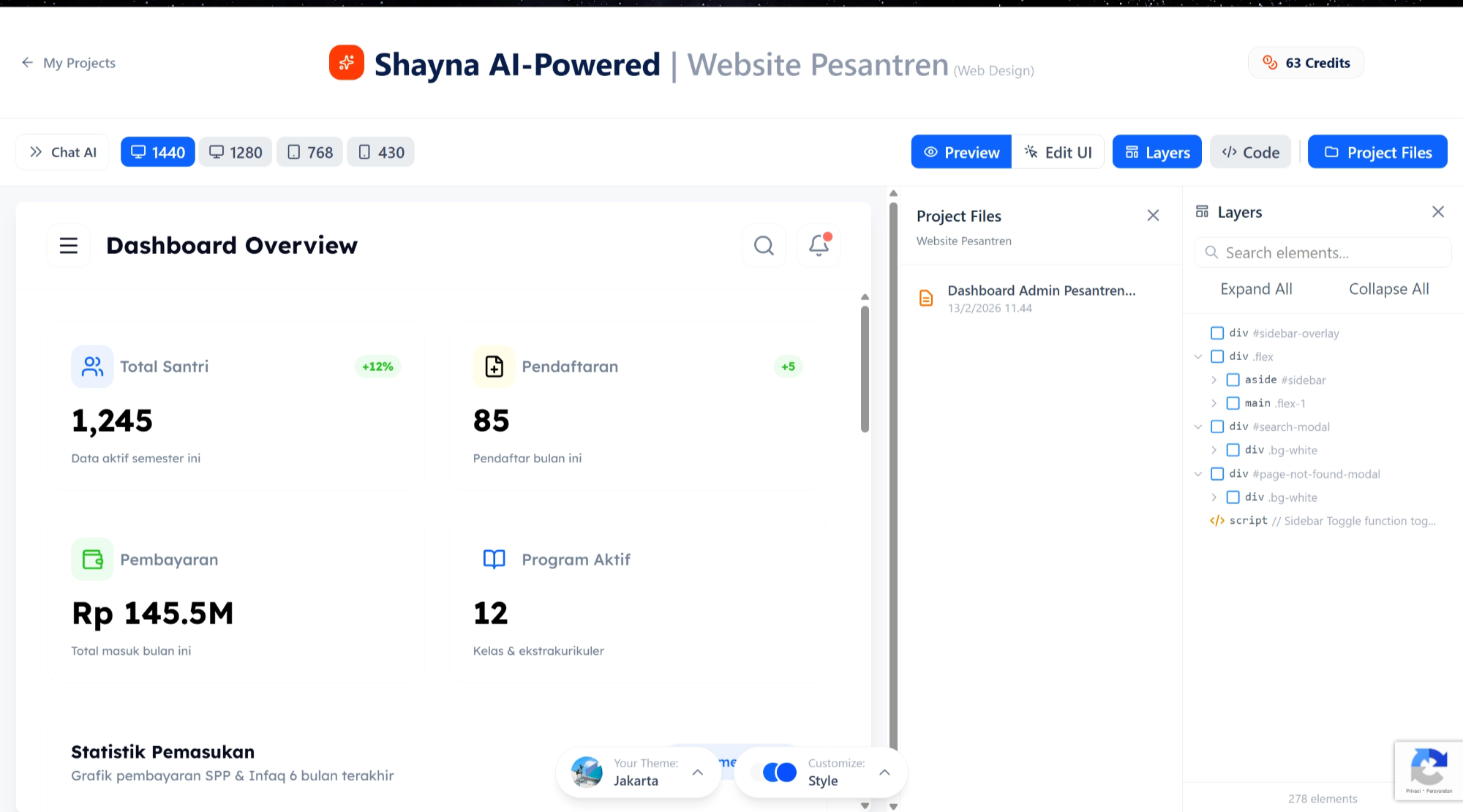1463x812 pixels.
Task: Collapse the div .flex tree node
Action: click(1197, 356)
